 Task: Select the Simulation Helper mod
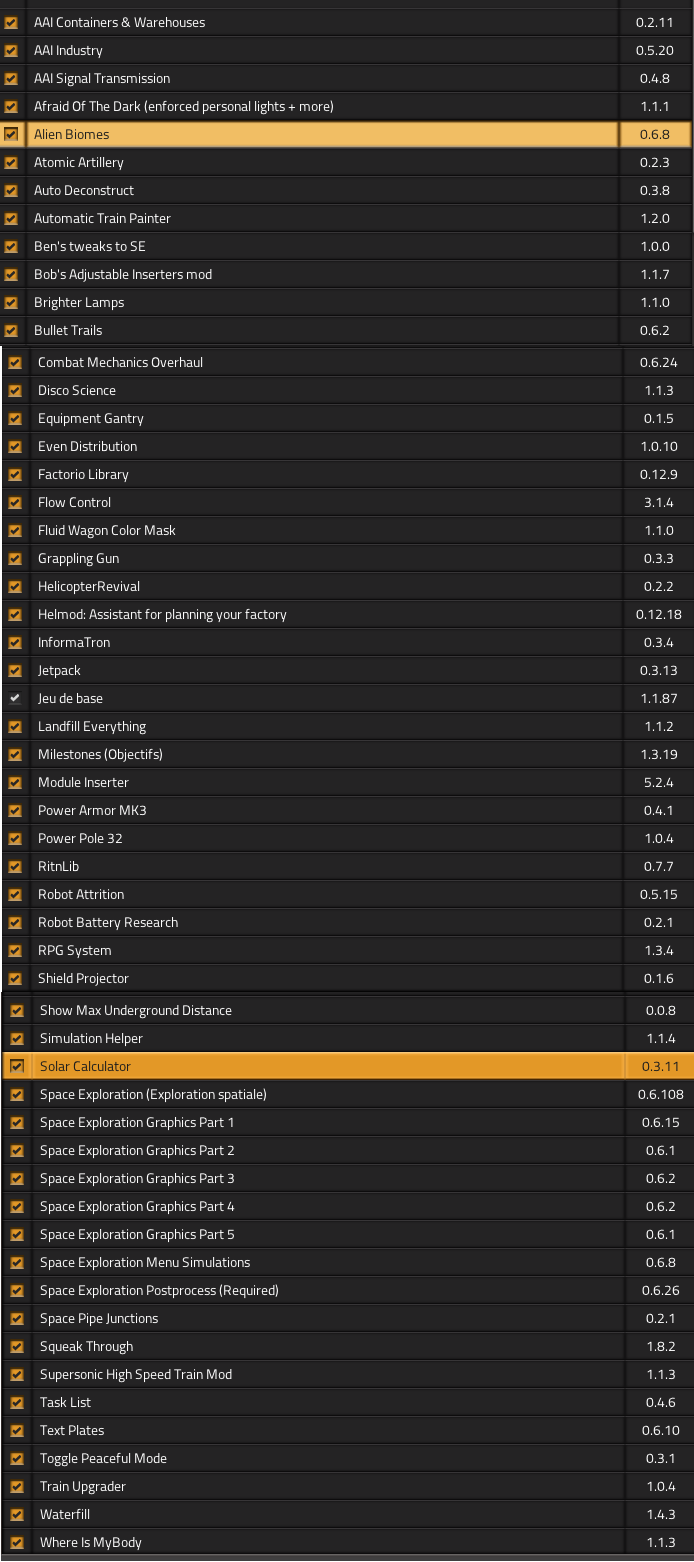point(328,1038)
